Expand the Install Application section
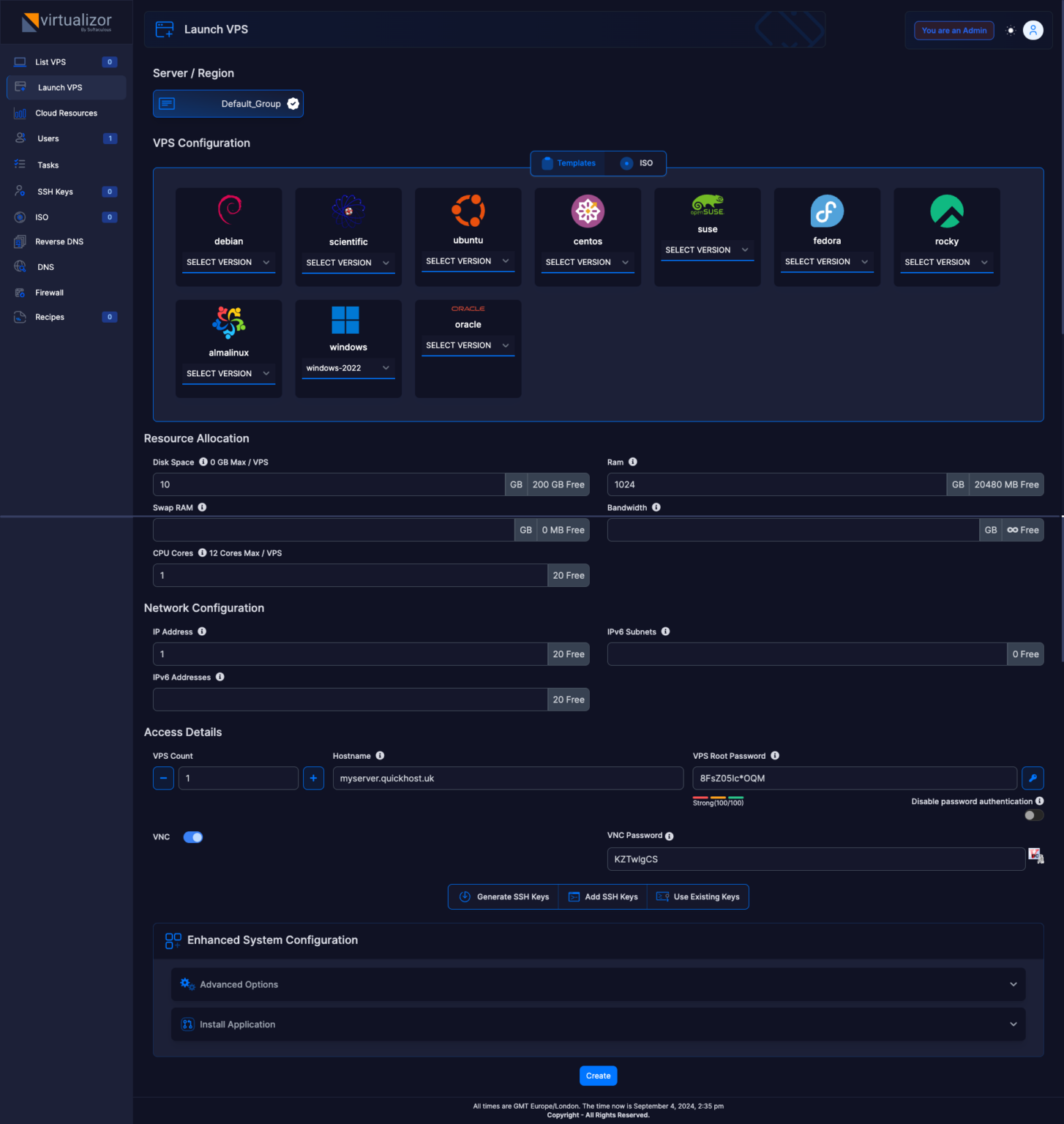 click(598, 1024)
